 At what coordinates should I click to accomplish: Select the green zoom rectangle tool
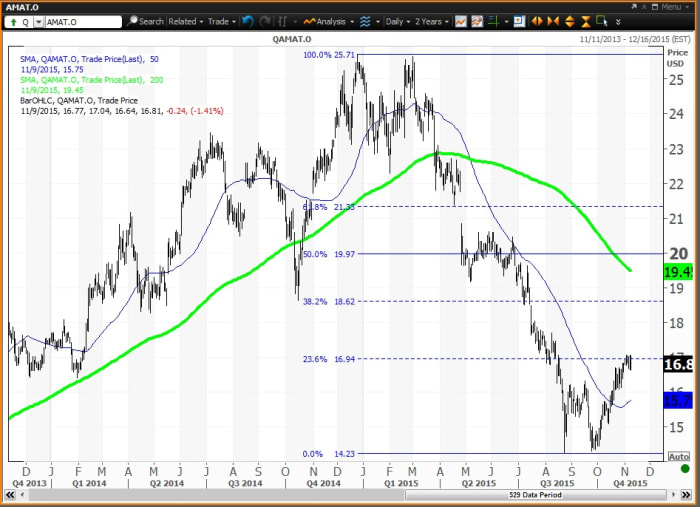tap(602, 21)
